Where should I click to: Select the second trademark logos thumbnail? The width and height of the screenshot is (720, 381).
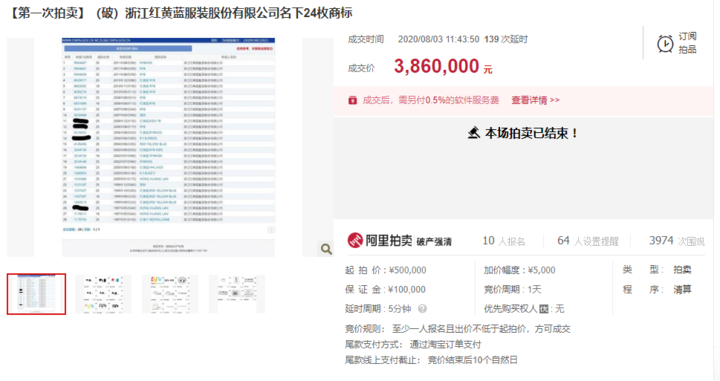(x=103, y=294)
